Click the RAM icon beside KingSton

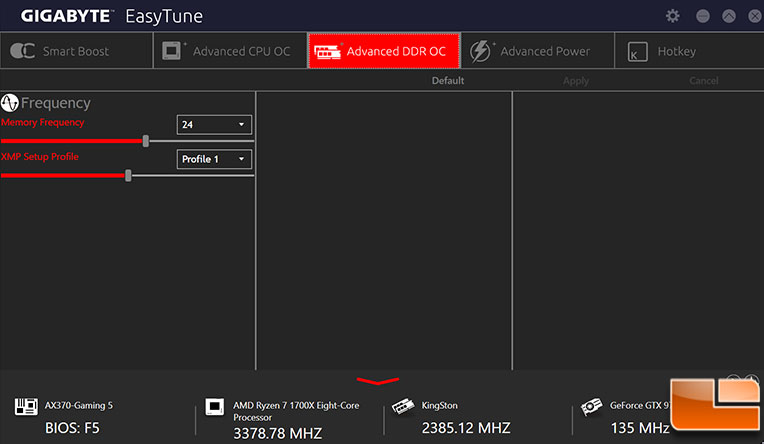(x=403, y=406)
